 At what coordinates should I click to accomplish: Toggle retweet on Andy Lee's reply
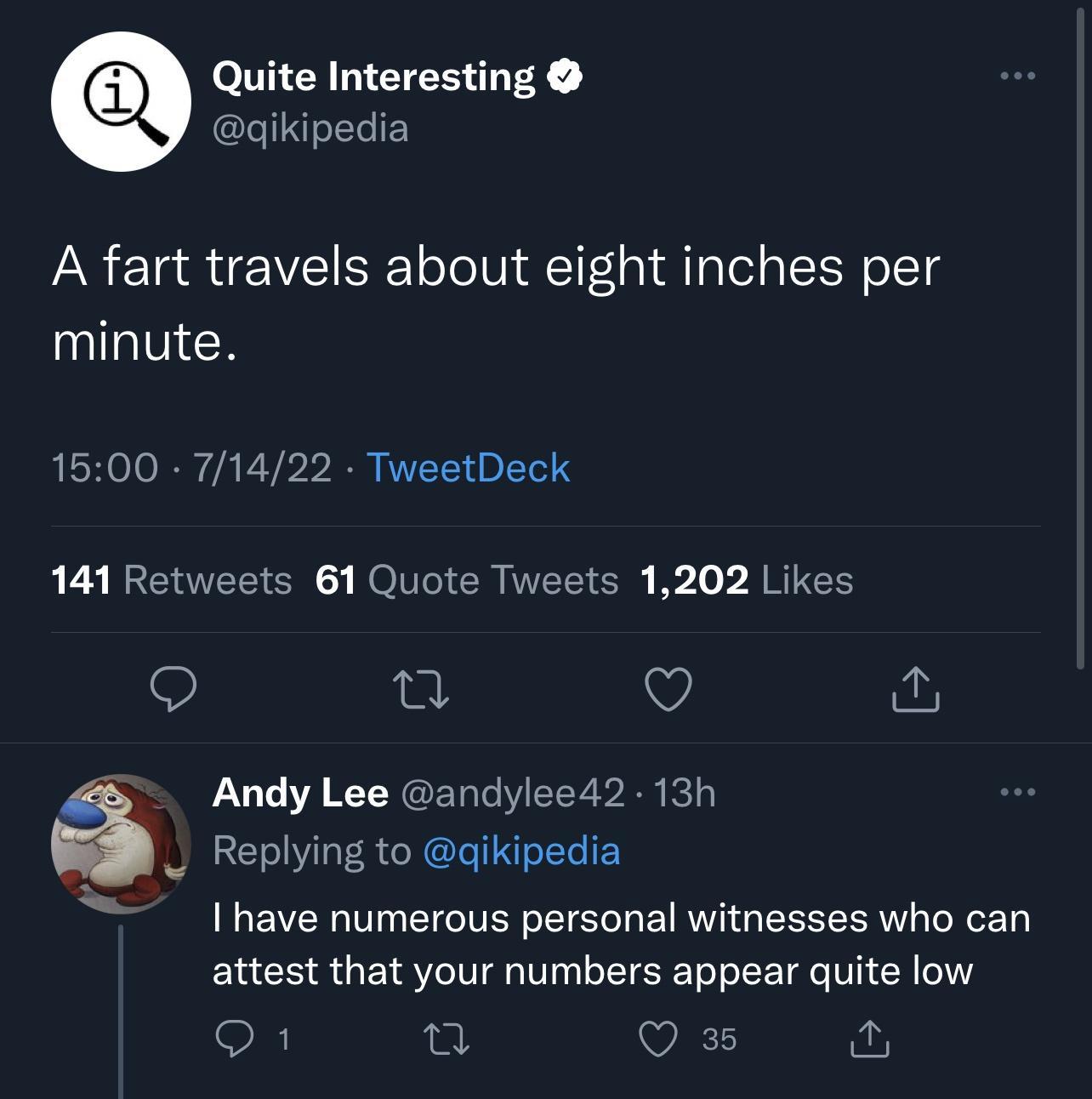coord(446,1038)
